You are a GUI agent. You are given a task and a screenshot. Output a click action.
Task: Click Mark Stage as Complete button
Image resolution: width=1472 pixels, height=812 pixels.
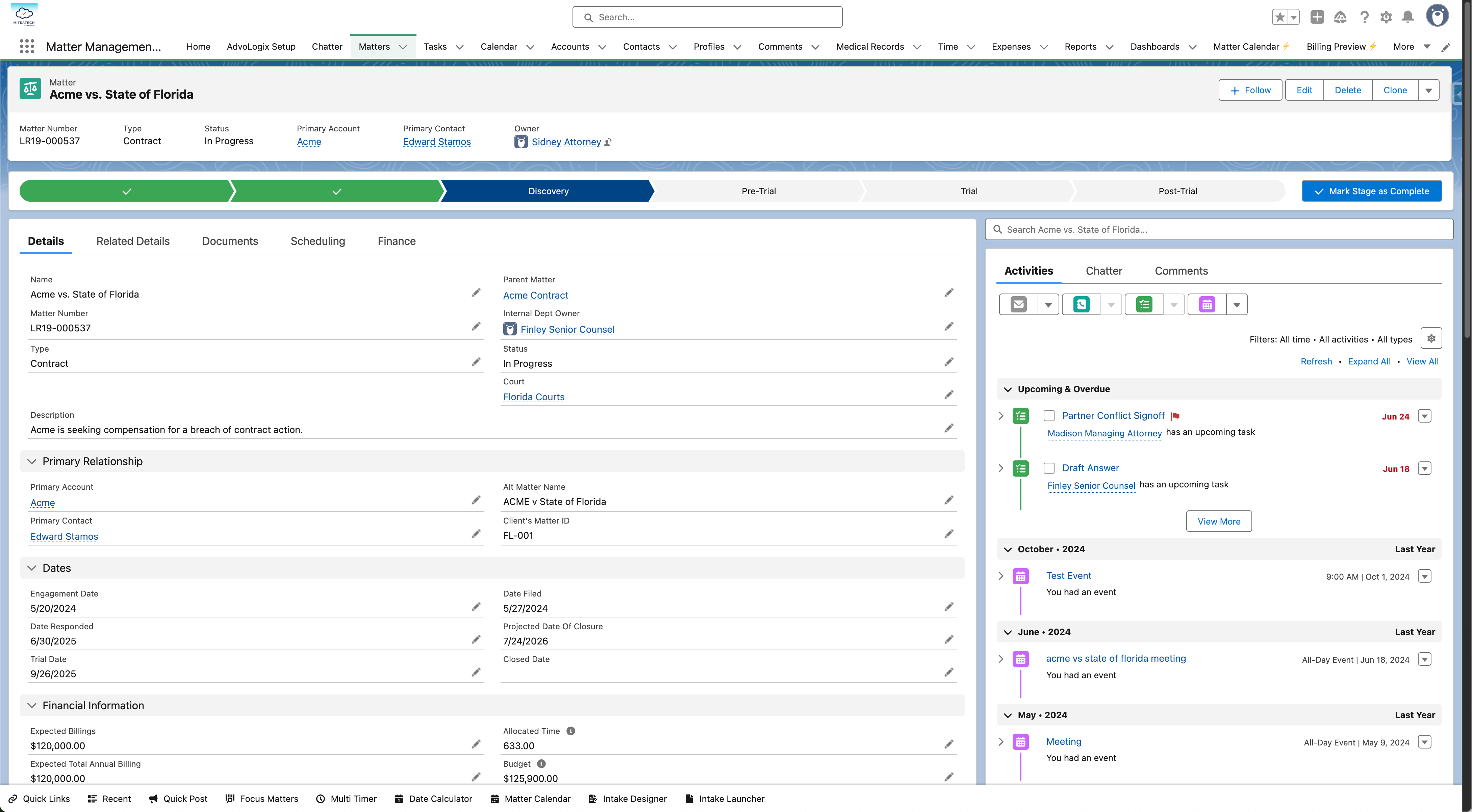[1371, 191]
